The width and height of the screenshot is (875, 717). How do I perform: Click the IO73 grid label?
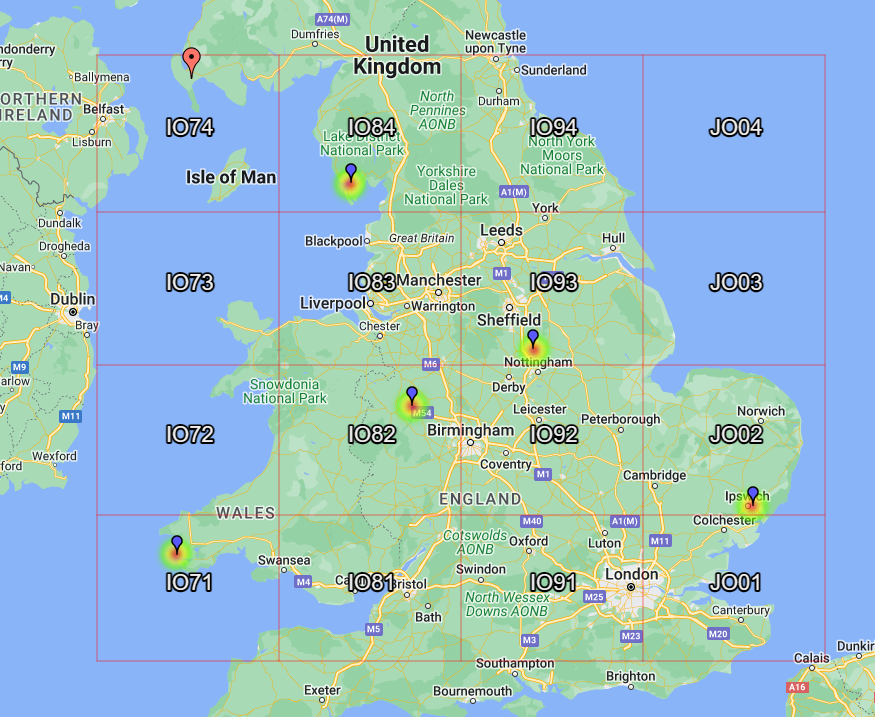click(190, 282)
